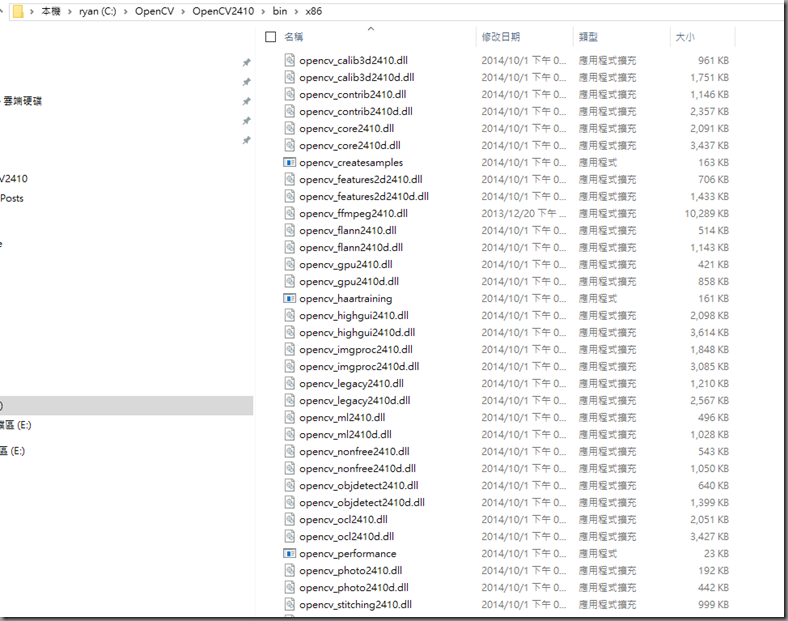Click the opencv_calib3d2410.dll file icon

point(289,60)
